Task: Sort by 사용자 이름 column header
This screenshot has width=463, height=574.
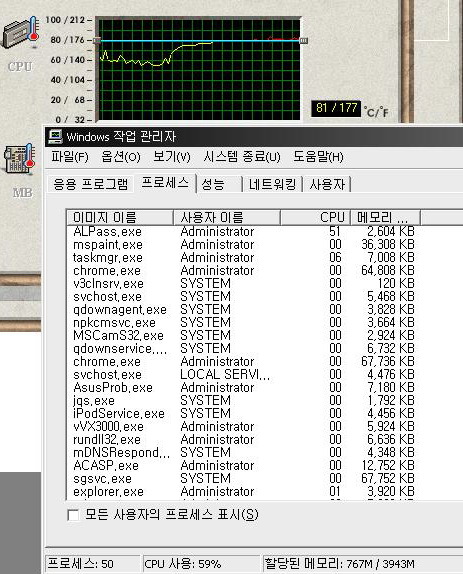Action: coord(227,217)
